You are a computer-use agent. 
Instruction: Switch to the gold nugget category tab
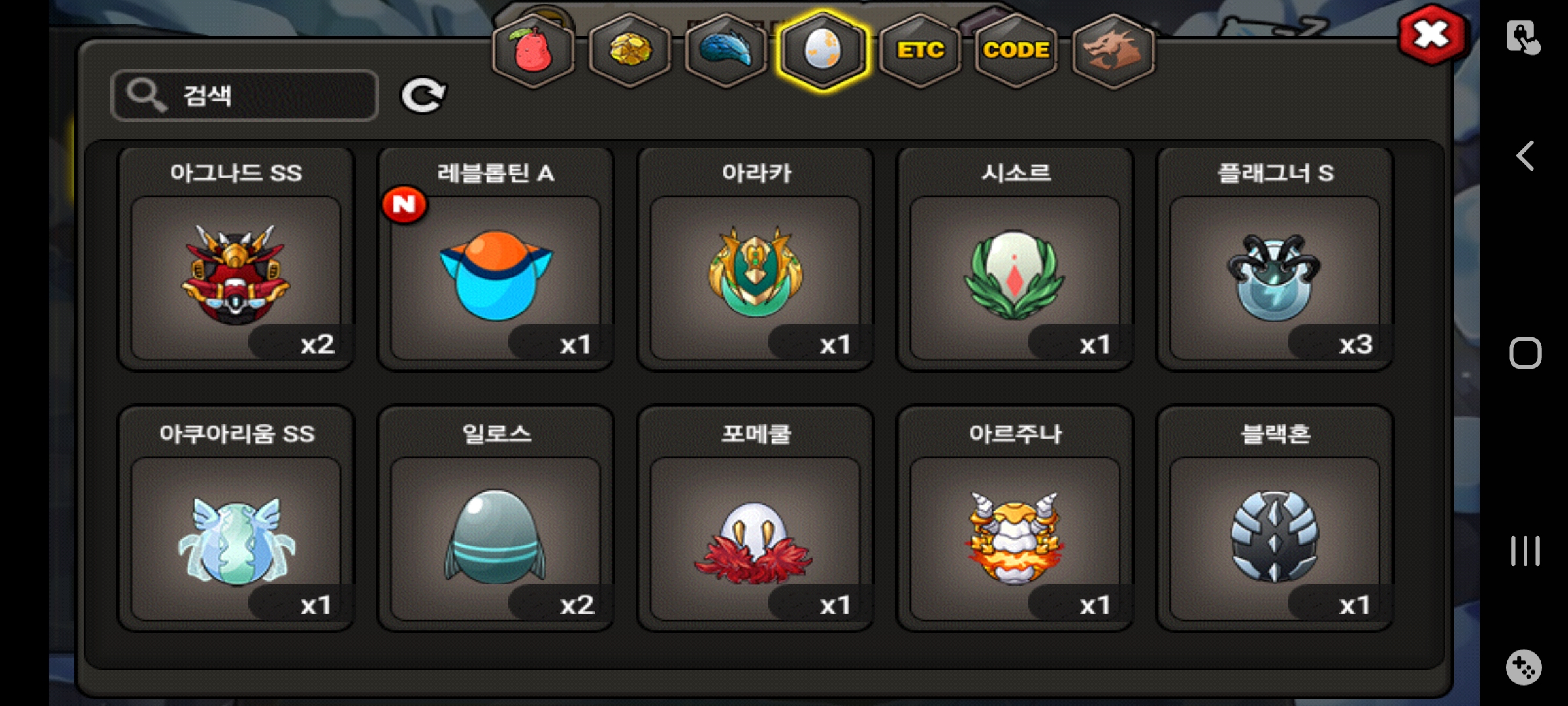[x=630, y=51]
